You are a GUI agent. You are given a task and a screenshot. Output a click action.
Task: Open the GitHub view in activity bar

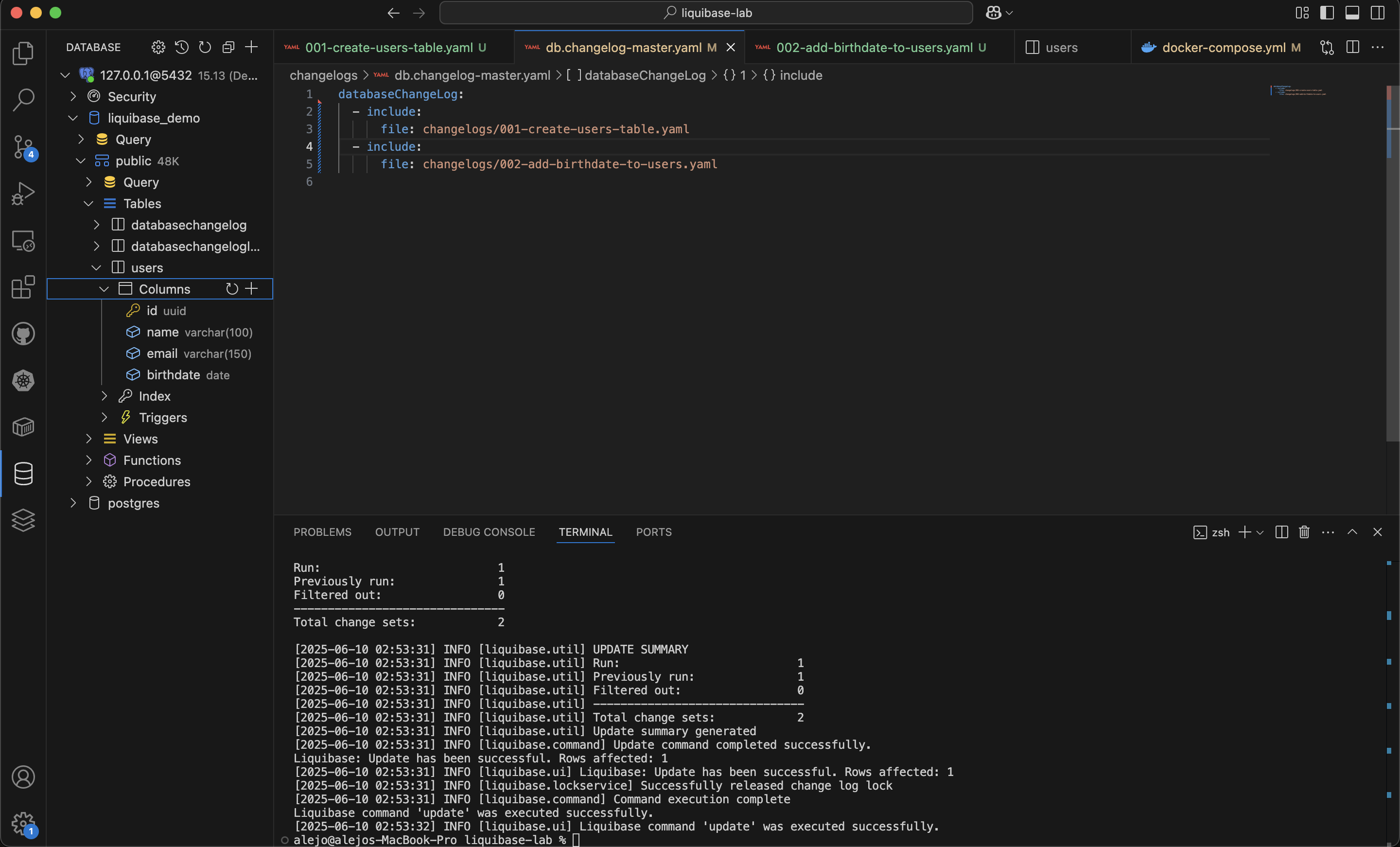click(x=23, y=334)
